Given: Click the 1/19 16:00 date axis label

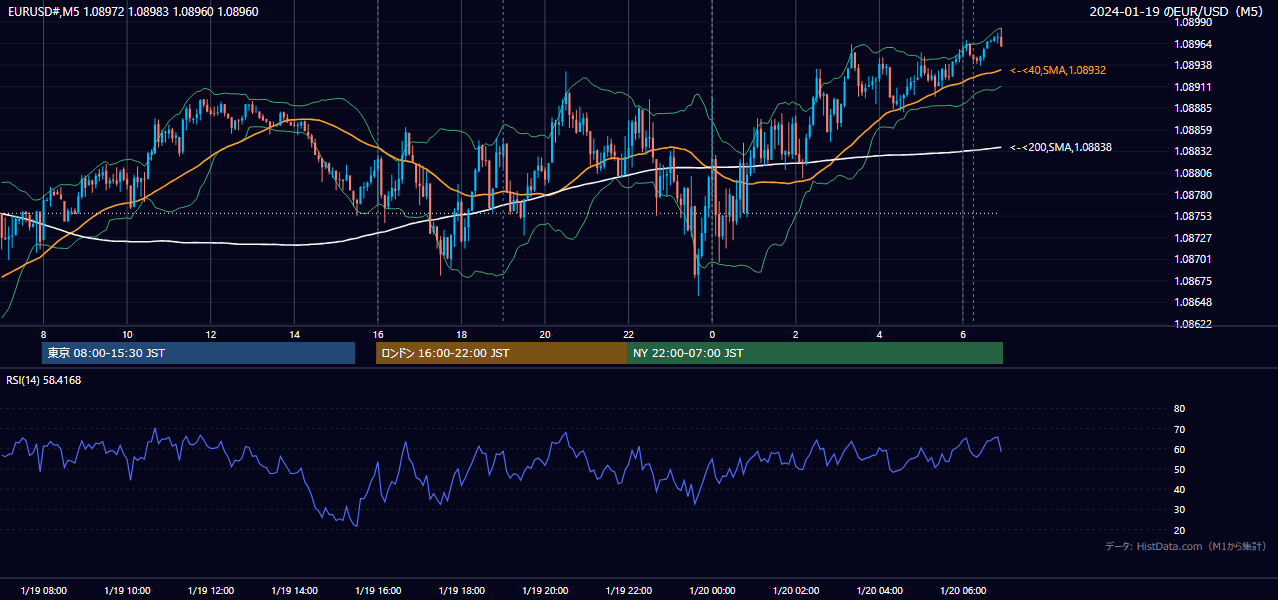Looking at the screenshot, I should [377, 590].
